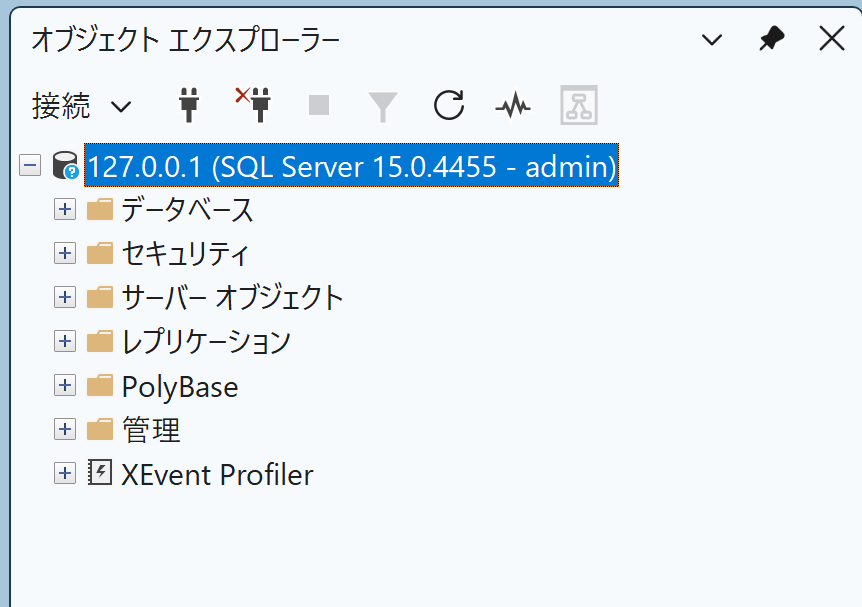Close the オブジェクト エクスプローラー panel
Viewport: 862px width, 607px height.
(x=832, y=38)
